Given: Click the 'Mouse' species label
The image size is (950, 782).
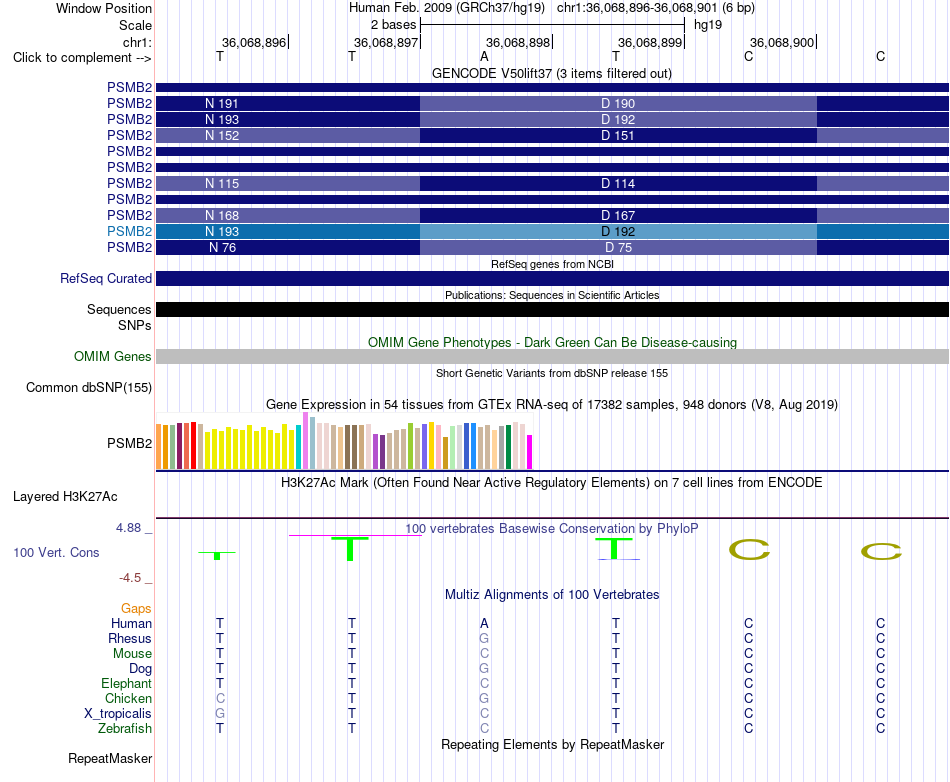Looking at the screenshot, I should click(132, 654).
